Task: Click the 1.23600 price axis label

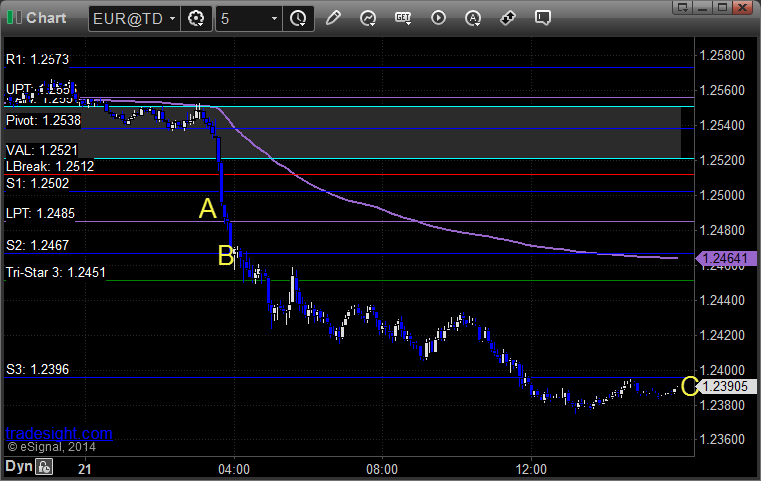Action: (x=722, y=439)
